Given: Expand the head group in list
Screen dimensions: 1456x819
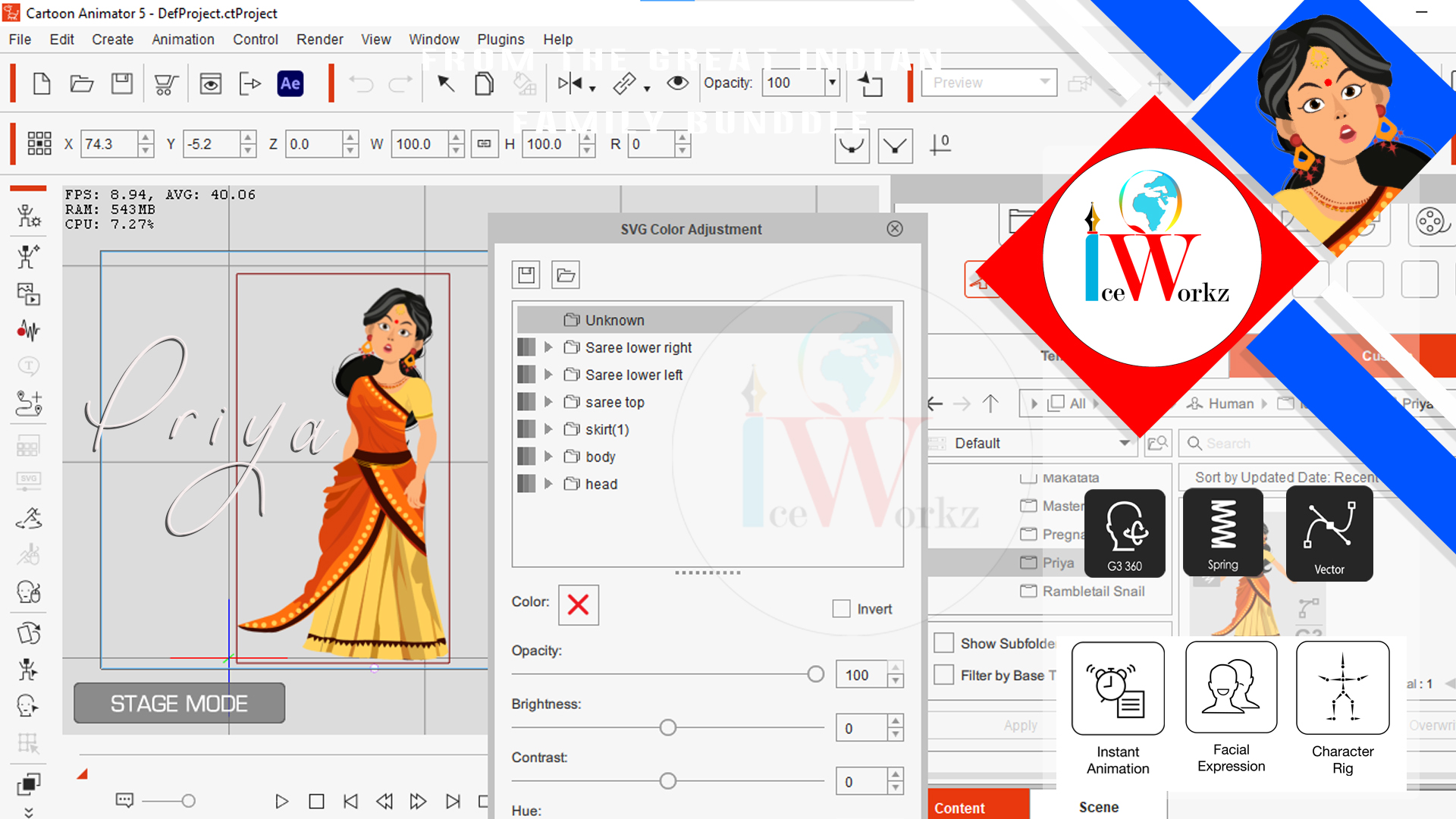Looking at the screenshot, I should point(548,484).
